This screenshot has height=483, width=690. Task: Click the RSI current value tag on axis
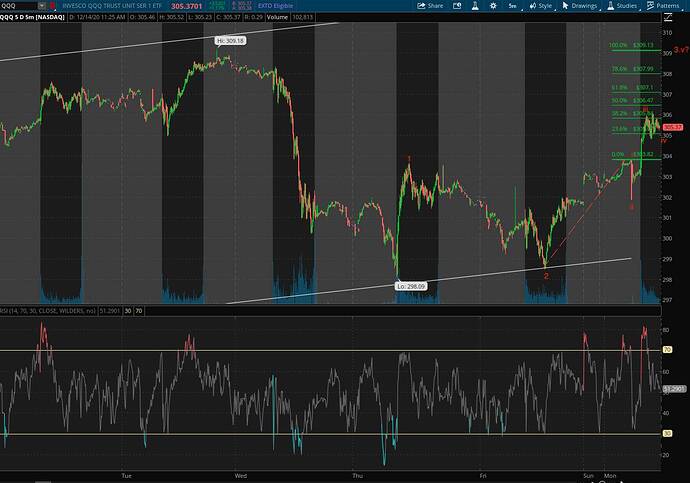[x=674, y=389]
